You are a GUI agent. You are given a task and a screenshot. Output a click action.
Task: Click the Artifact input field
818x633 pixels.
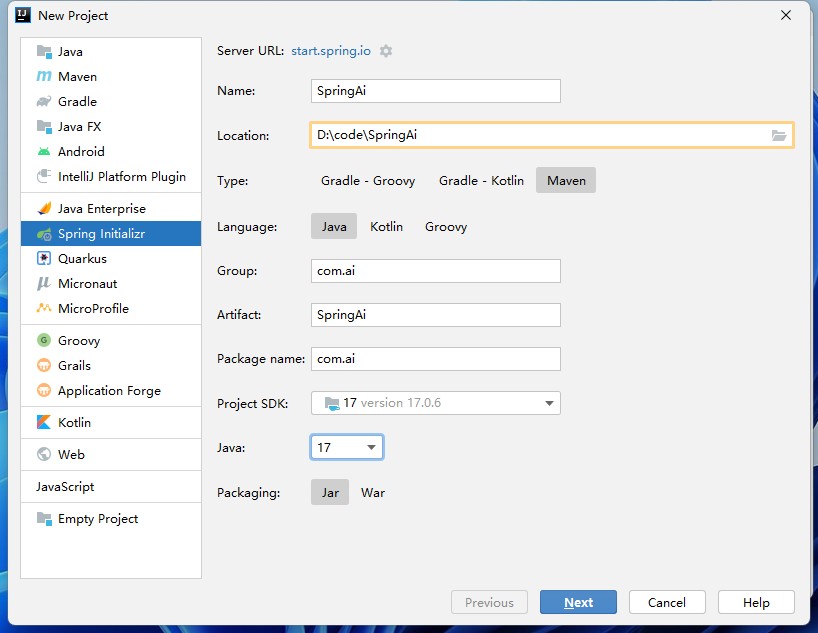pos(436,315)
